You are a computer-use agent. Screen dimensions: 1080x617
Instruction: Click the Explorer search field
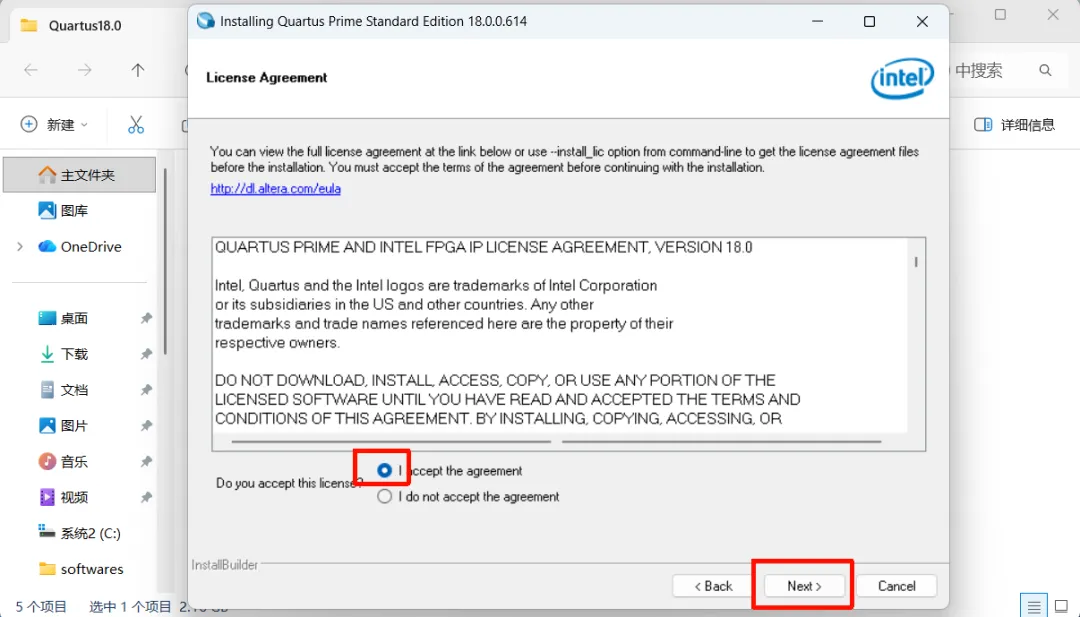pos(1007,70)
